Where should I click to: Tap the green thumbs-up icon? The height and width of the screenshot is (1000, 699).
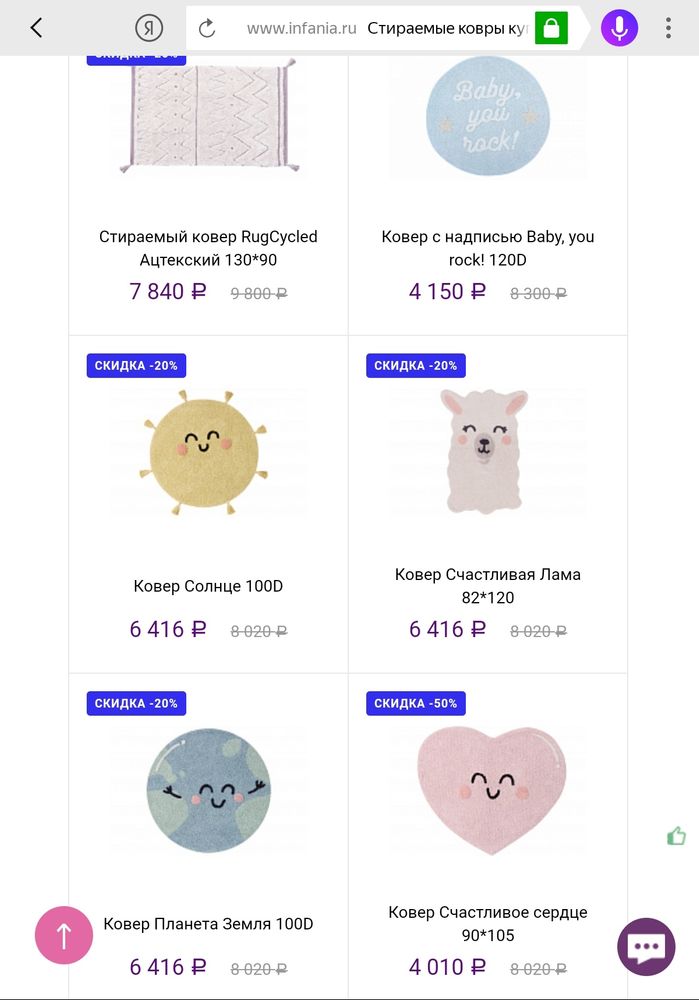(x=677, y=836)
